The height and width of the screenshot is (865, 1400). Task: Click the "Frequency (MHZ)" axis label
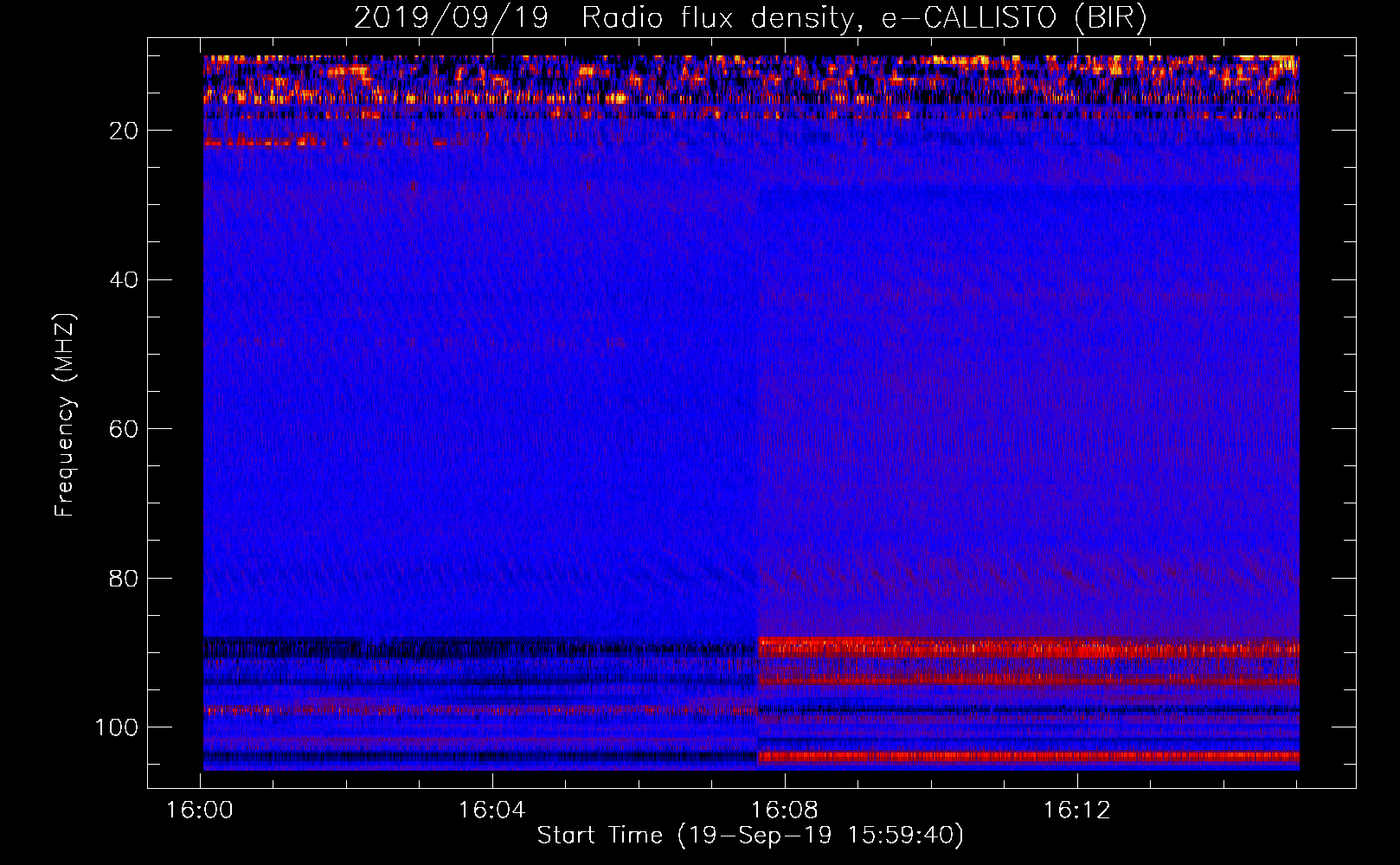(x=65, y=415)
